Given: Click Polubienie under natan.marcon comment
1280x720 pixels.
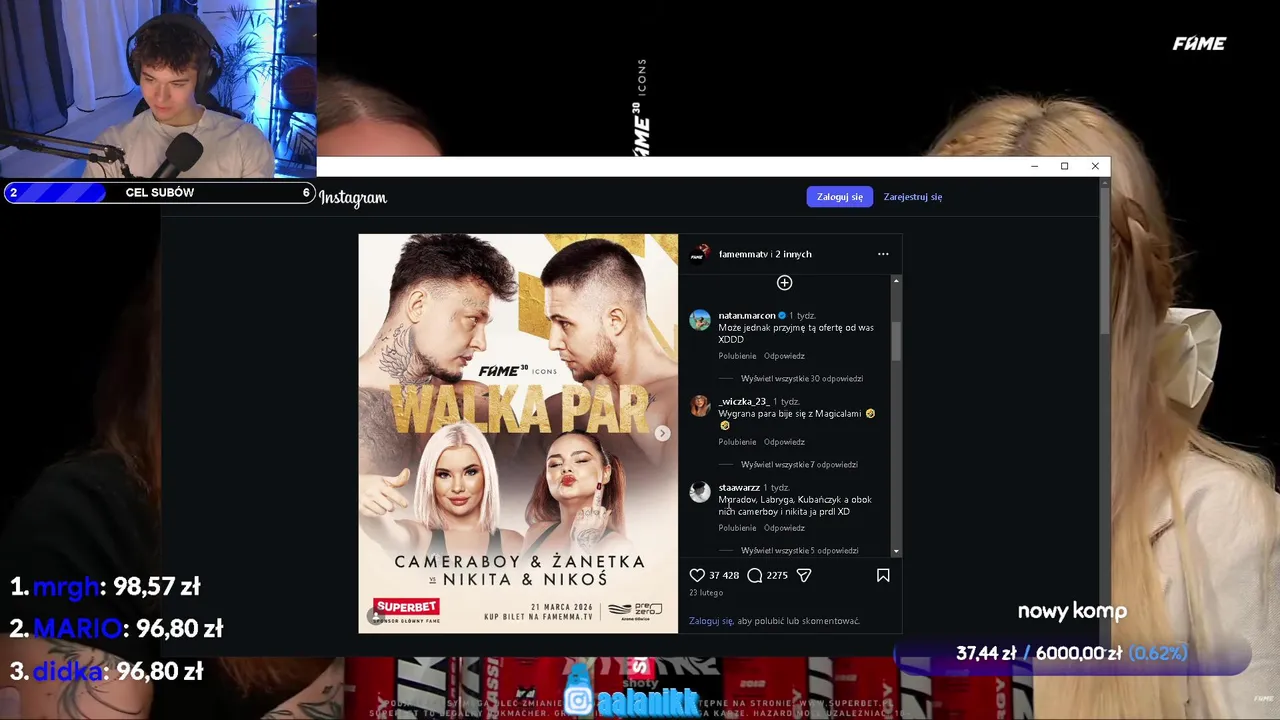Looking at the screenshot, I should click(737, 356).
